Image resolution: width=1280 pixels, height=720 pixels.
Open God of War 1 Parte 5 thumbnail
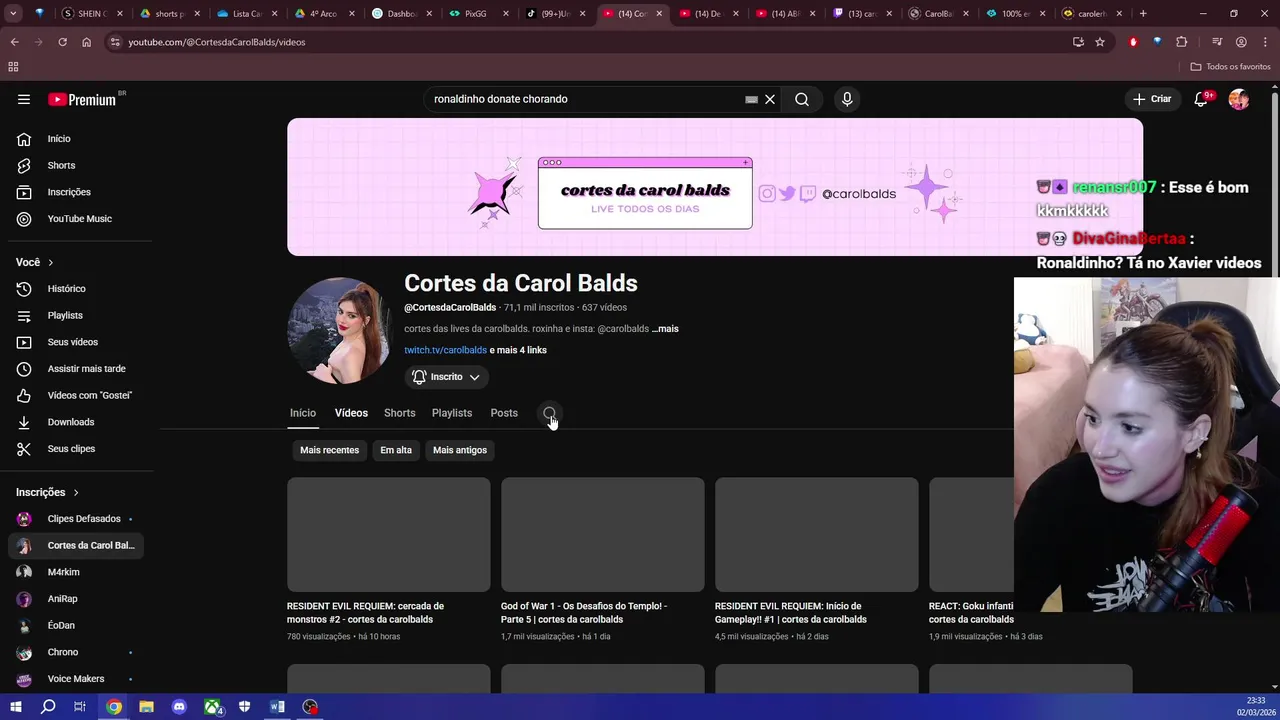point(603,535)
